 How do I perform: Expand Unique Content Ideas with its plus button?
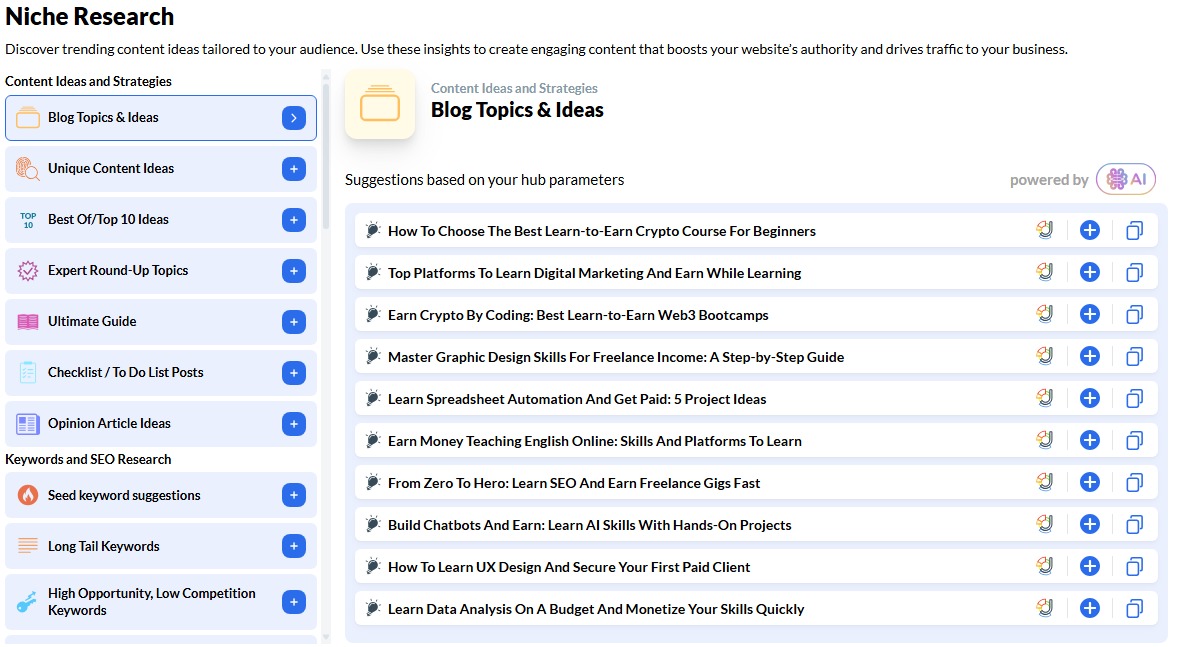pos(293,169)
